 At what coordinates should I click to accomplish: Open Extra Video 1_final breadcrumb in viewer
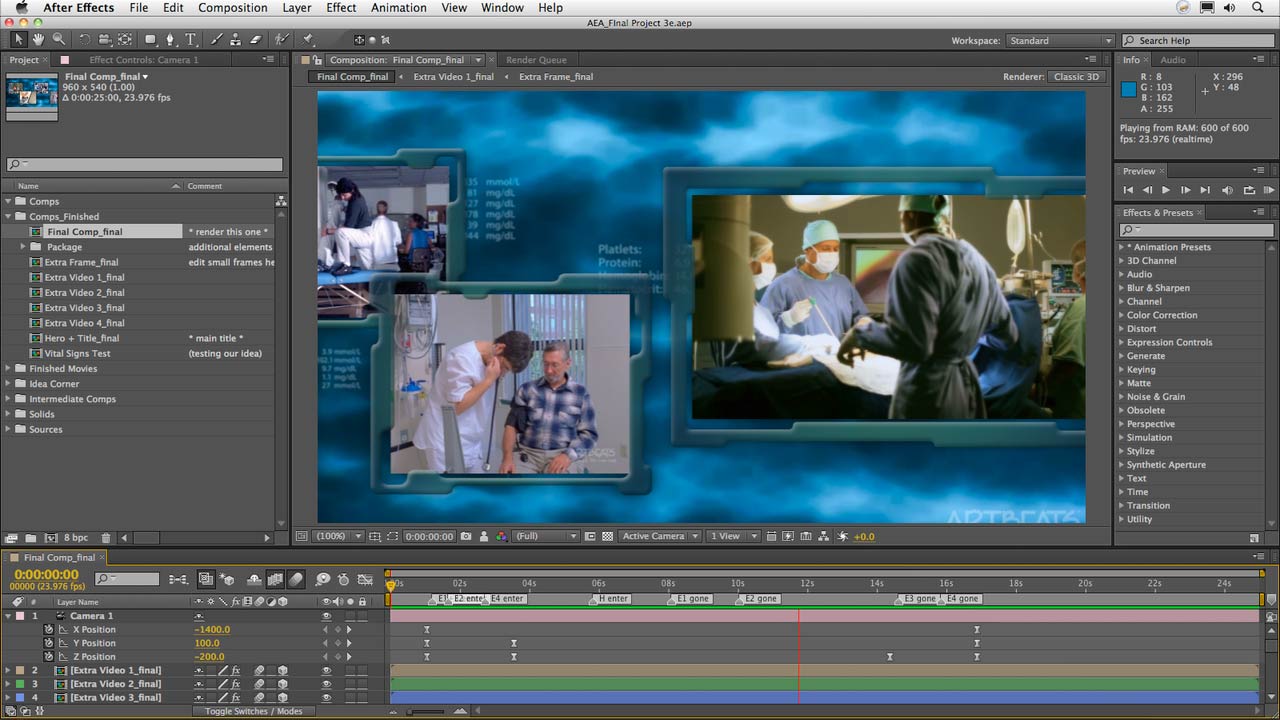[453, 76]
